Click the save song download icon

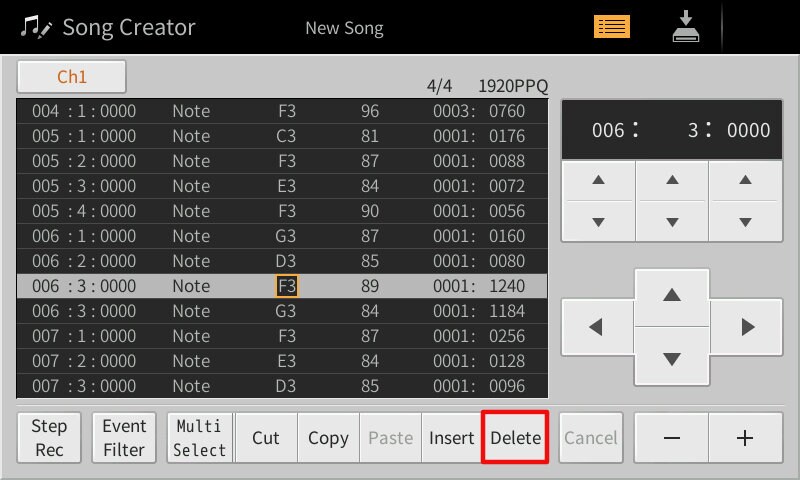click(685, 27)
